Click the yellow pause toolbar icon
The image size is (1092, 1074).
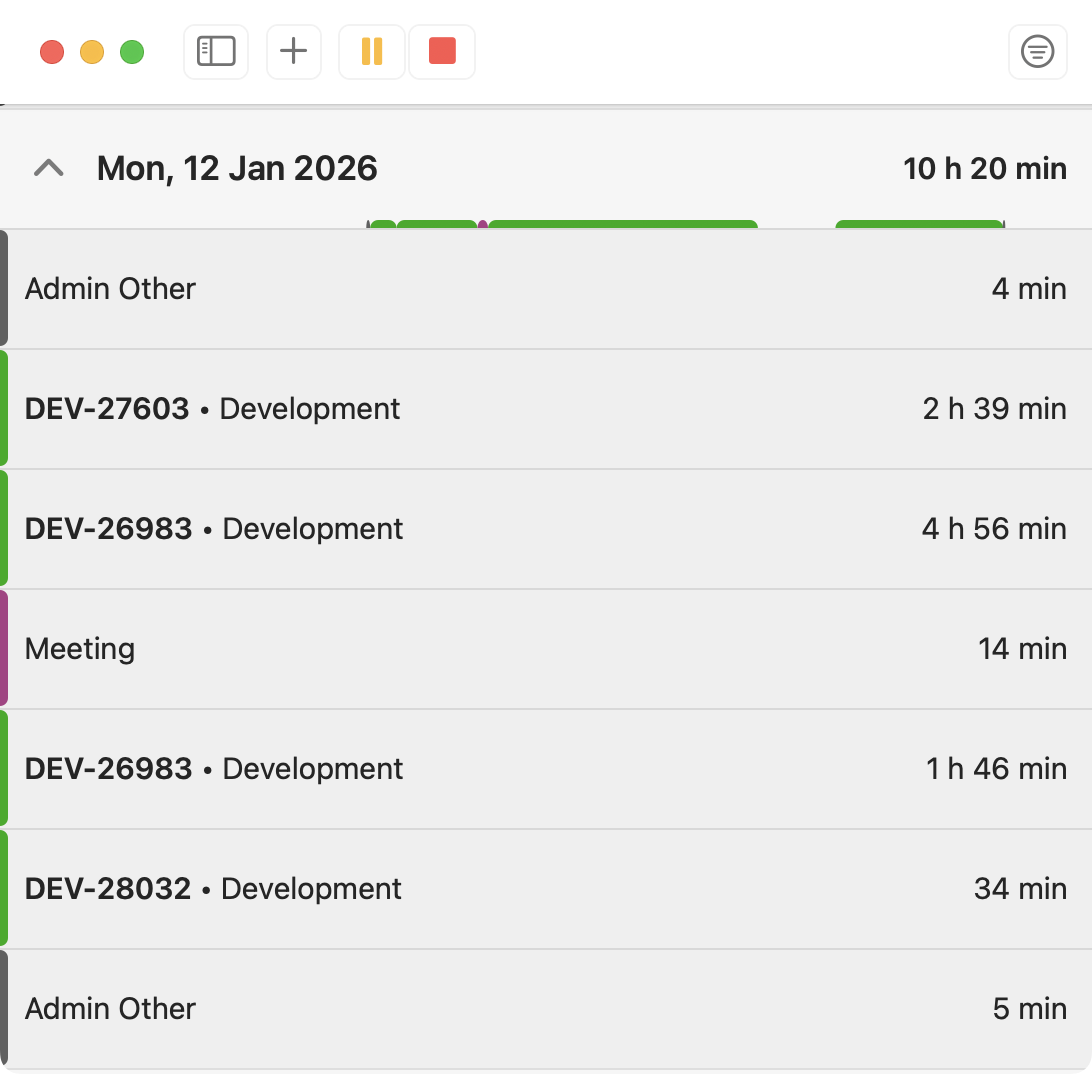pyautogui.click(x=371, y=51)
